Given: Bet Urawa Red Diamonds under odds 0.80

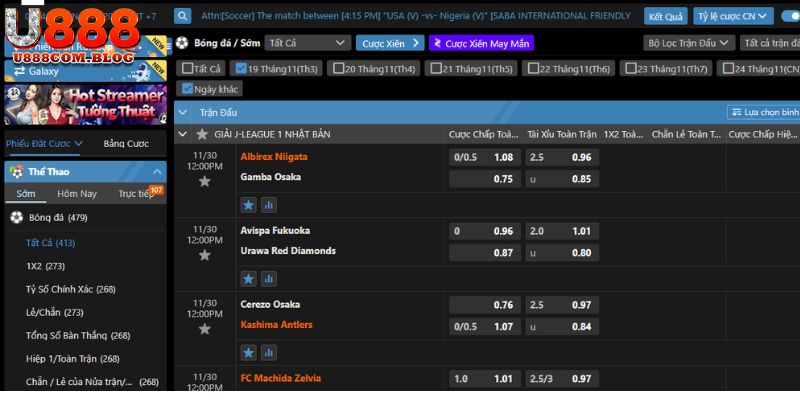Looking at the screenshot, I should [562, 253].
